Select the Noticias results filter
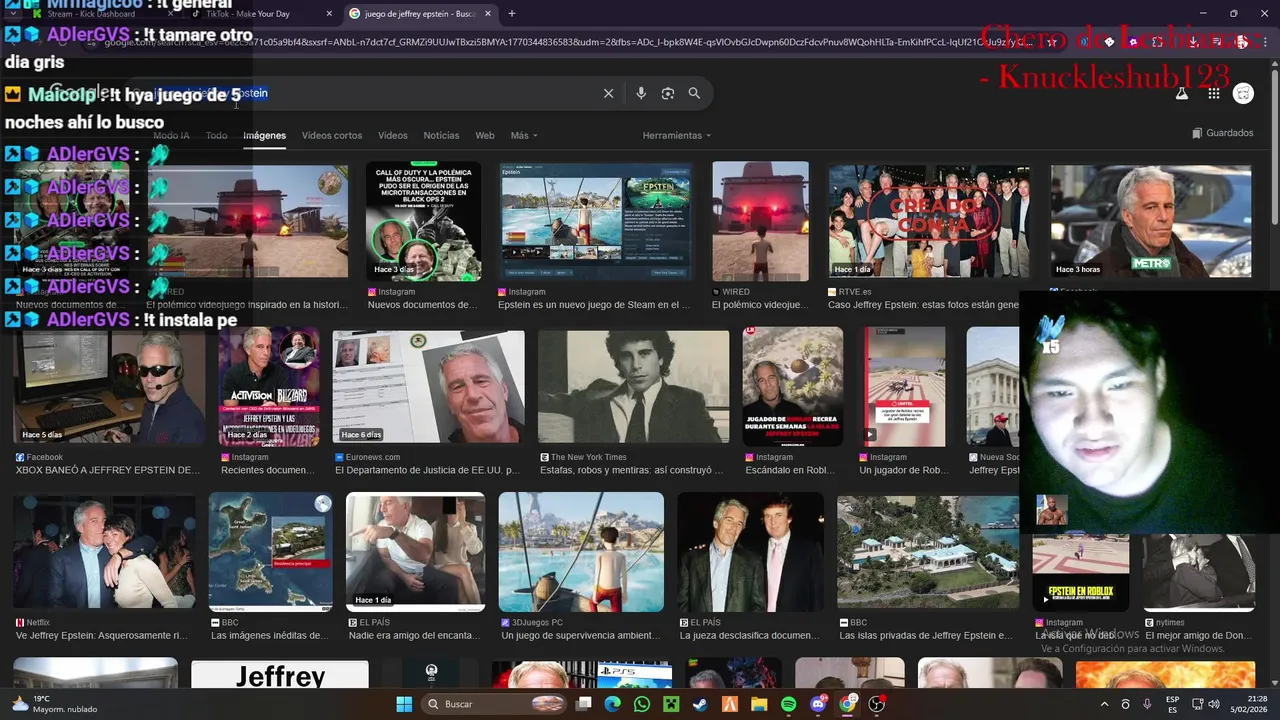The image size is (1280, 720). click(441, 135)
